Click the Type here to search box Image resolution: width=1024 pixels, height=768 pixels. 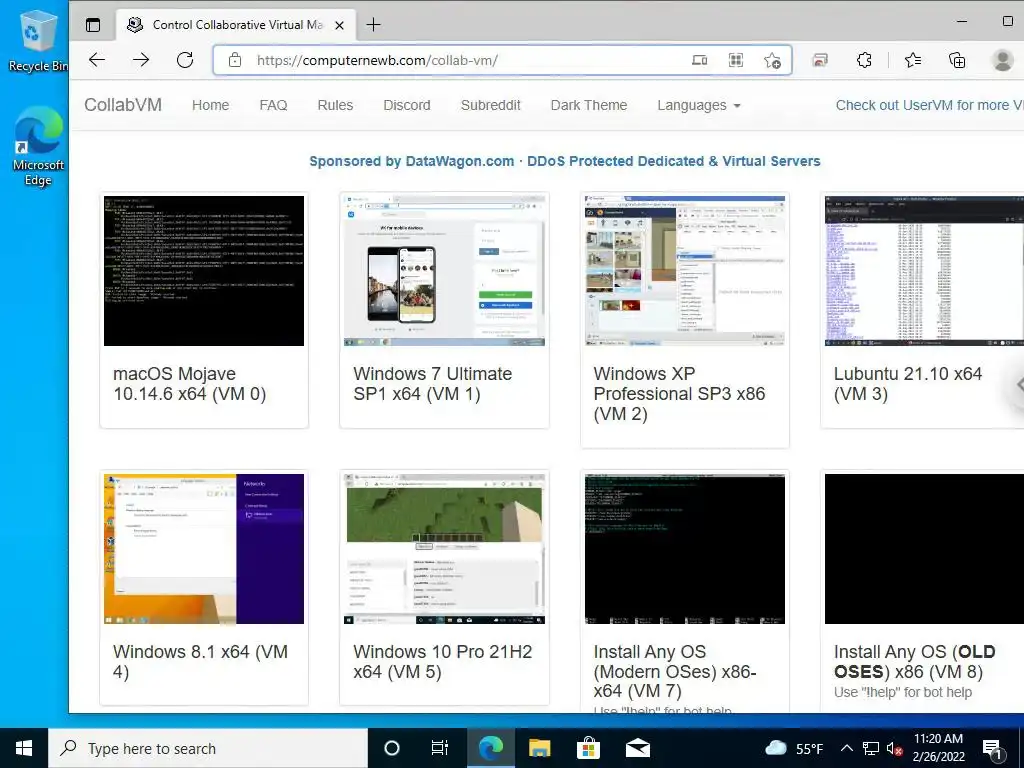click(x=208, y=748)
